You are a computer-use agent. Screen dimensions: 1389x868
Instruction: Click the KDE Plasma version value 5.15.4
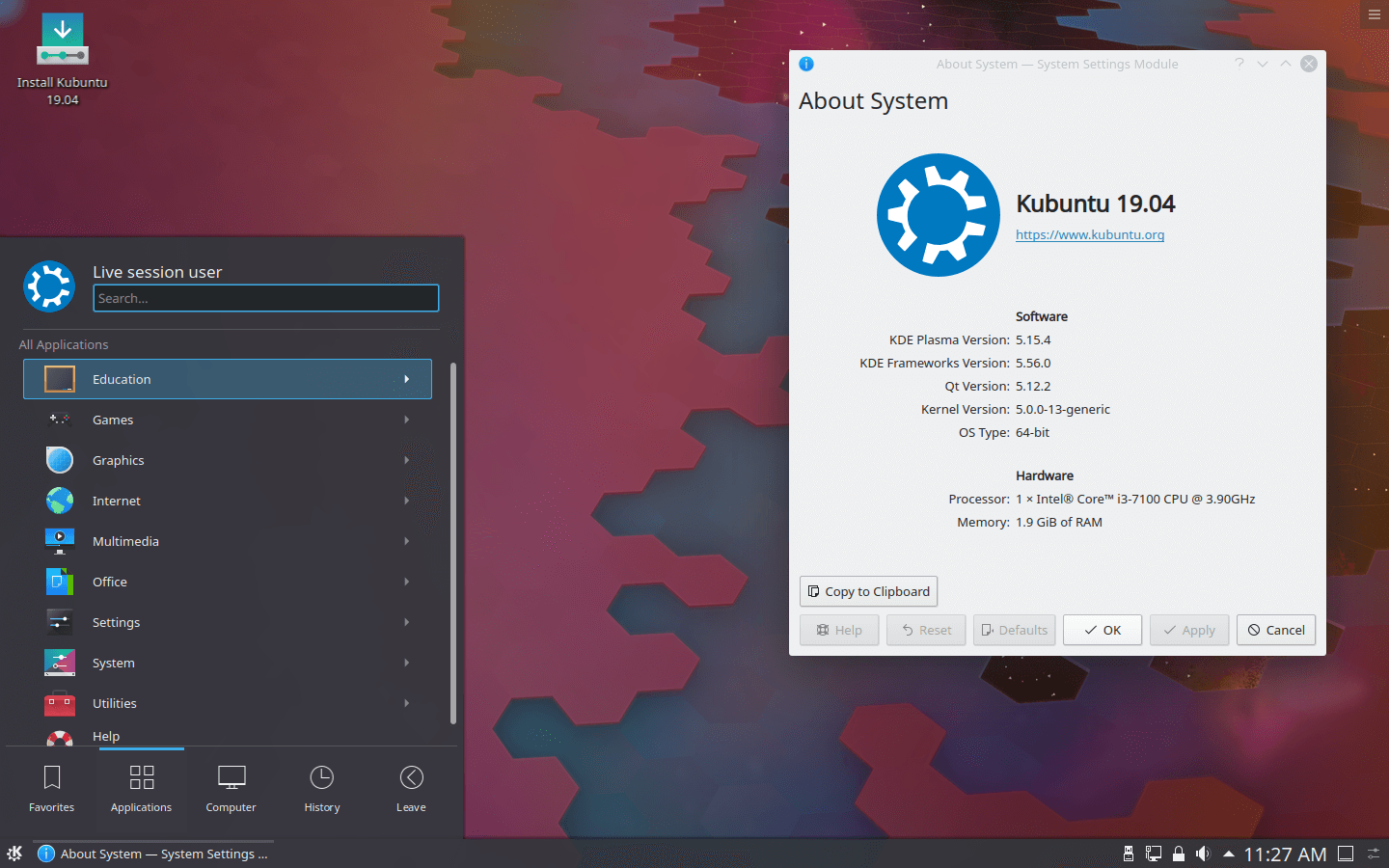(x=1033, y=339)
